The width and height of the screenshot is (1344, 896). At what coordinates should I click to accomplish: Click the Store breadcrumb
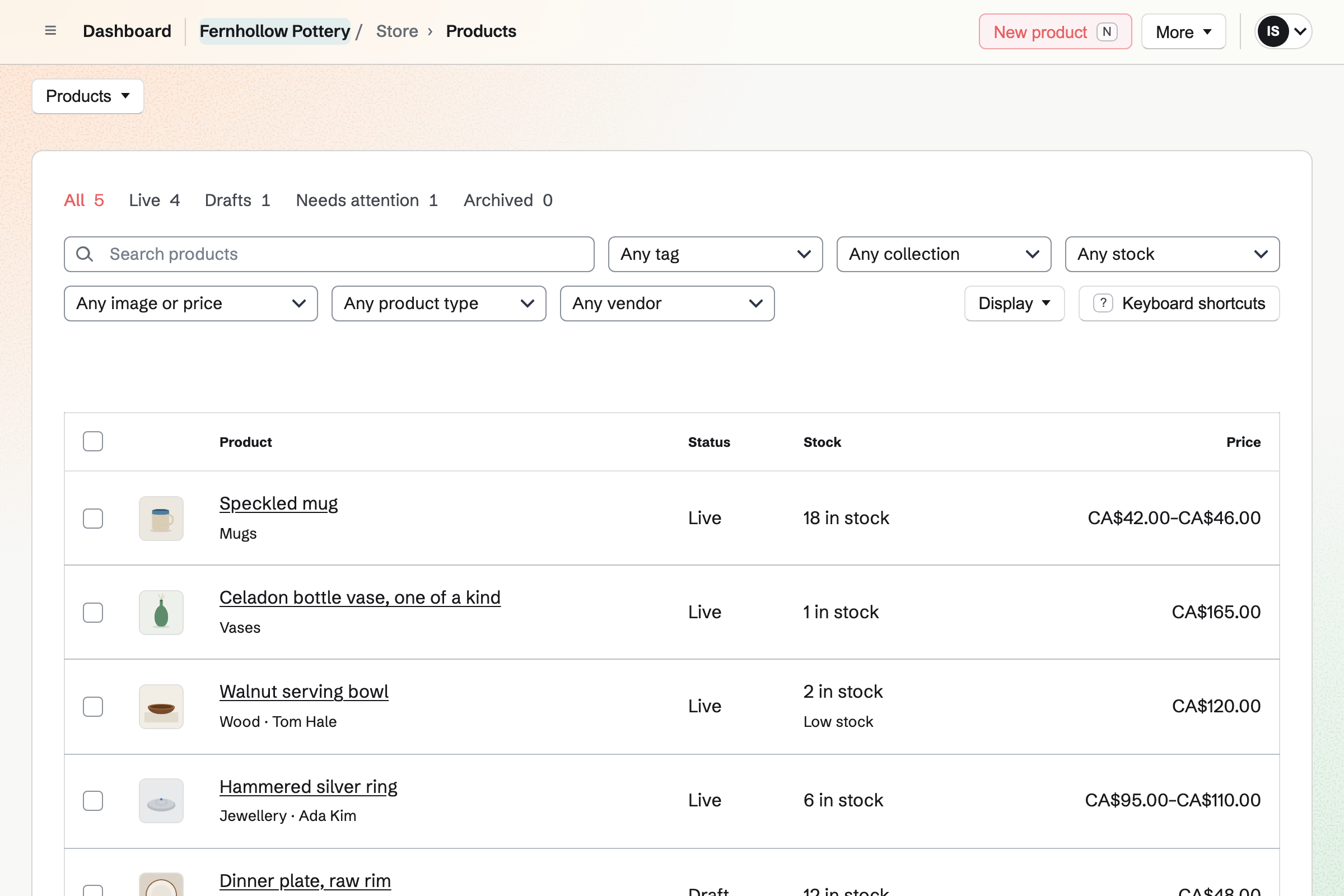[x=397, y=31]
